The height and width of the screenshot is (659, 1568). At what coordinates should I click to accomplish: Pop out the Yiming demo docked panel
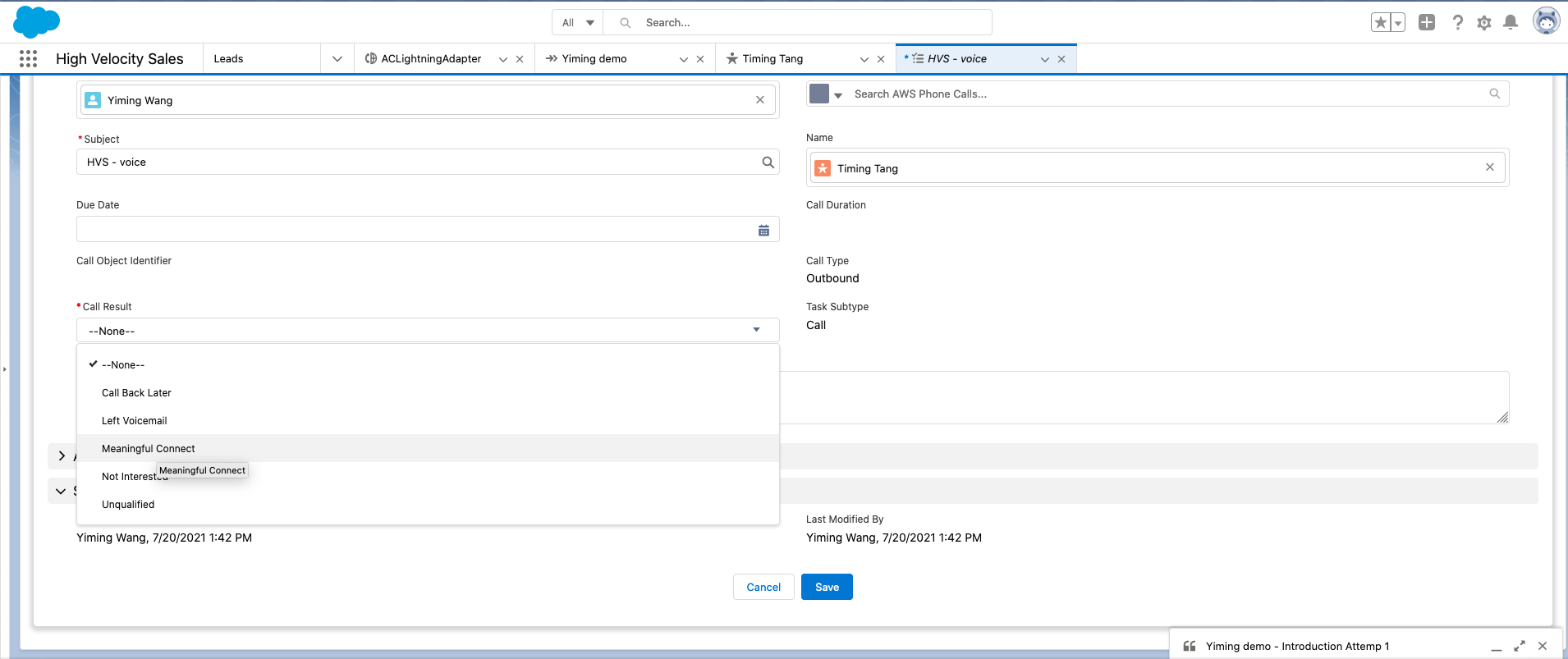(1520, 646)
